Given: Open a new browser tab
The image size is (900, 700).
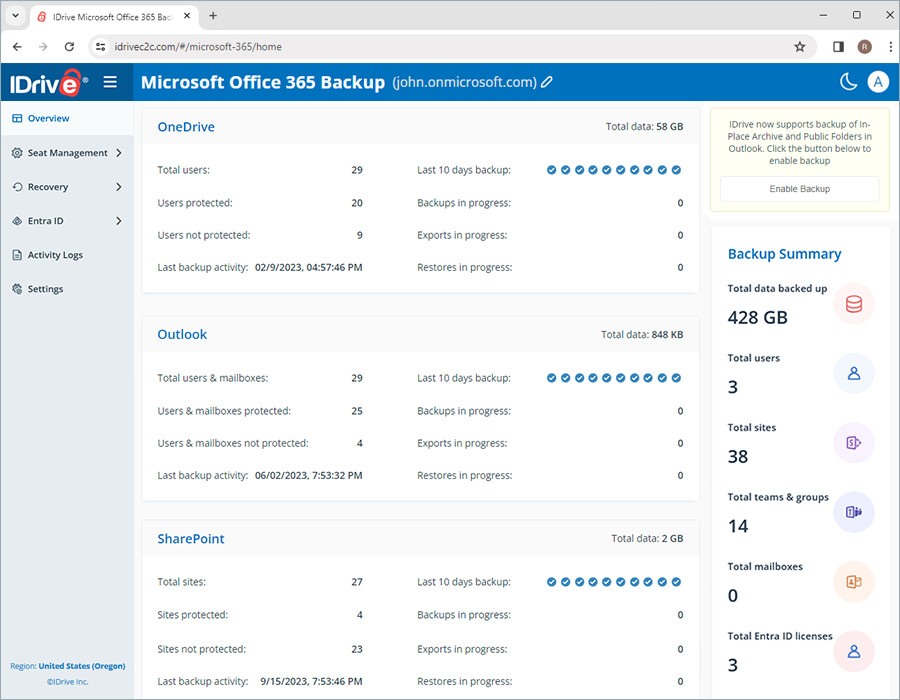Looking at the screenshot, I should 213,16.
